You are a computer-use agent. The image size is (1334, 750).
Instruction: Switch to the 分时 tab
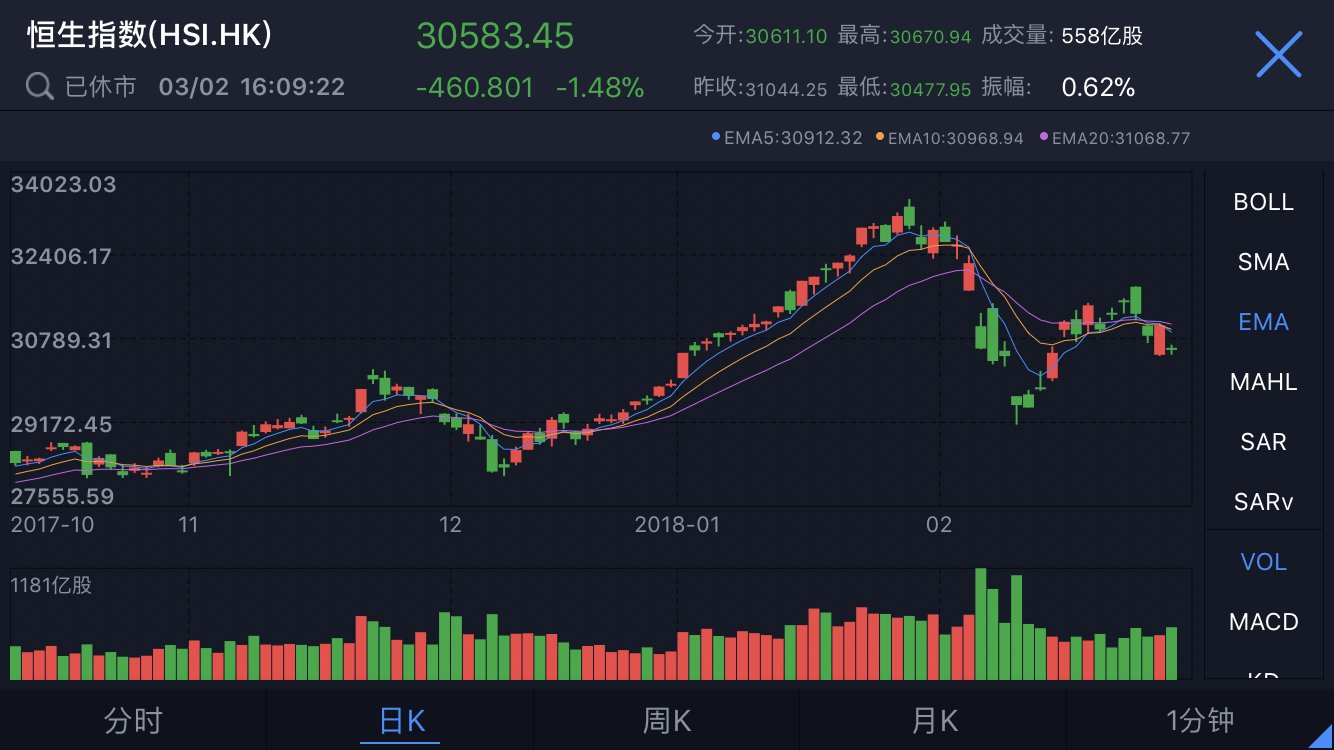[133, 720]
